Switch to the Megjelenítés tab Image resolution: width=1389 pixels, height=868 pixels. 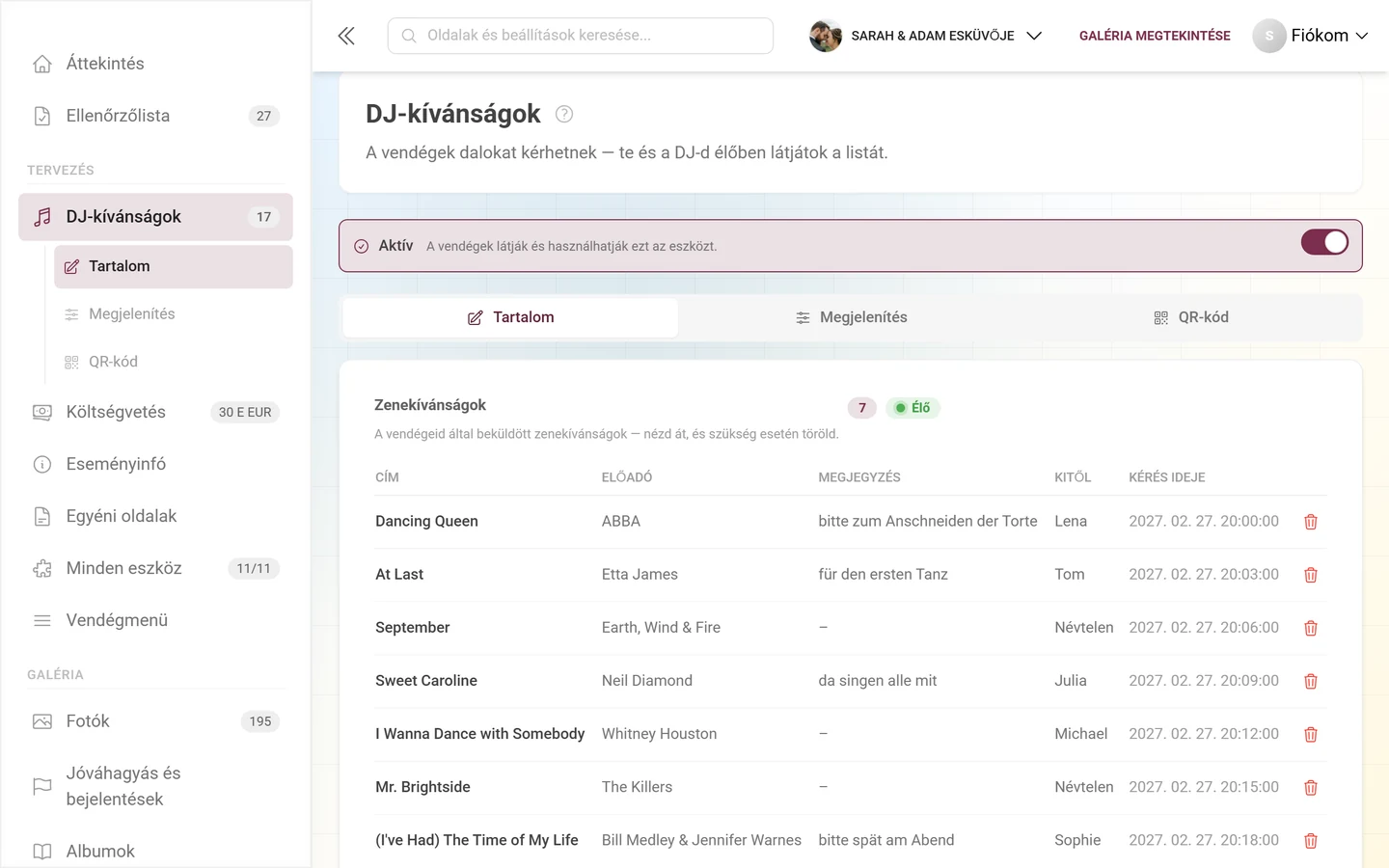tap(851, 317)
